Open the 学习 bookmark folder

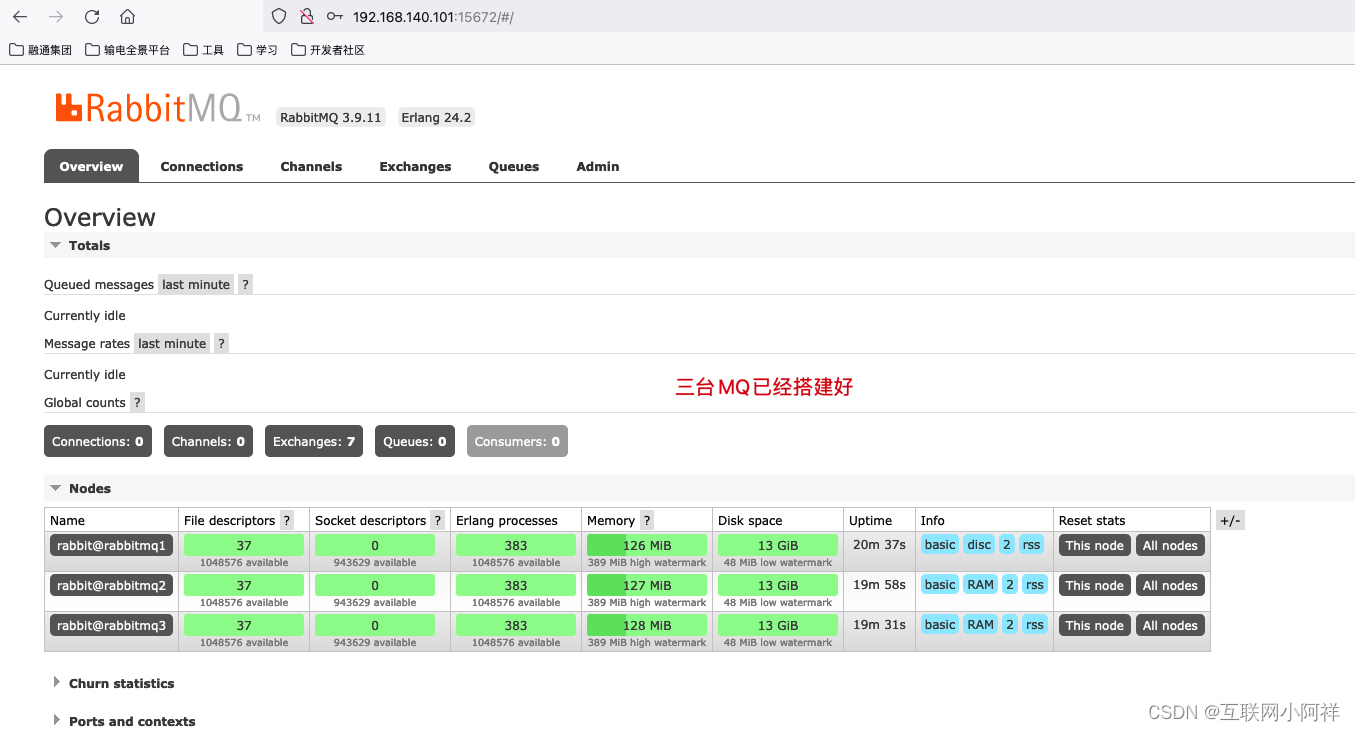(x=258, y=49)
